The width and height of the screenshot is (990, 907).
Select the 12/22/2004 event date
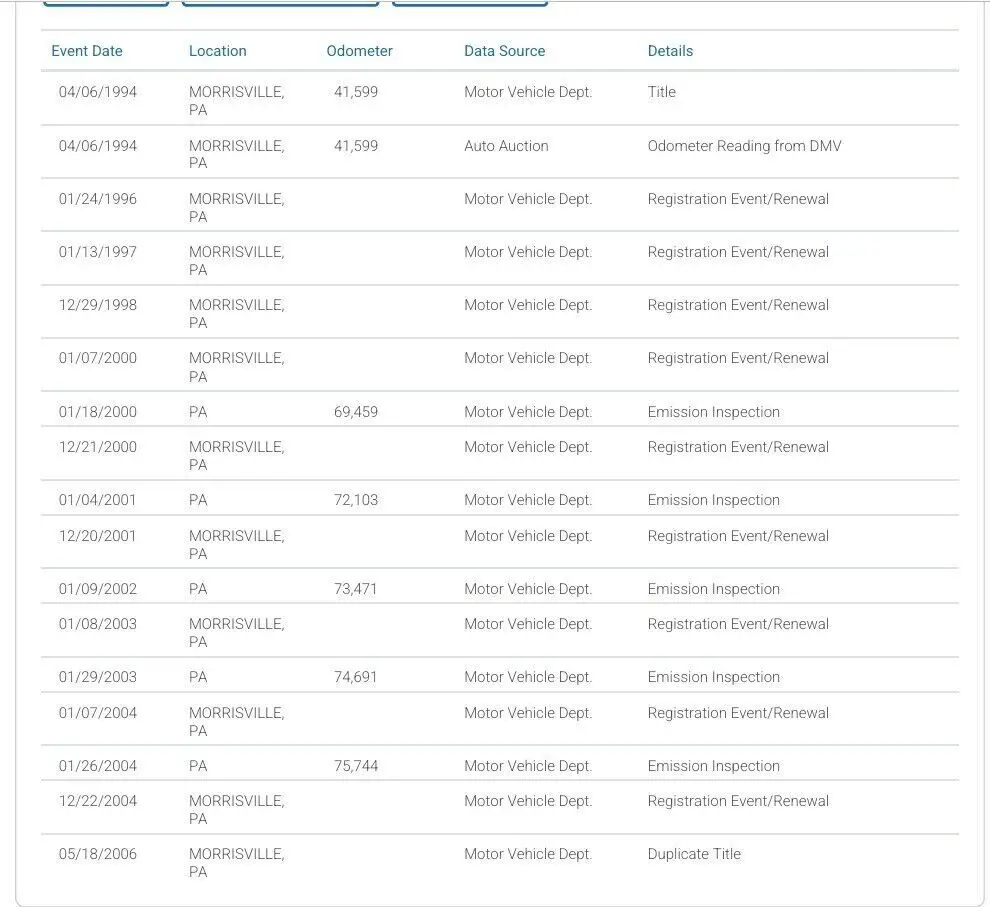coord(98,801)
